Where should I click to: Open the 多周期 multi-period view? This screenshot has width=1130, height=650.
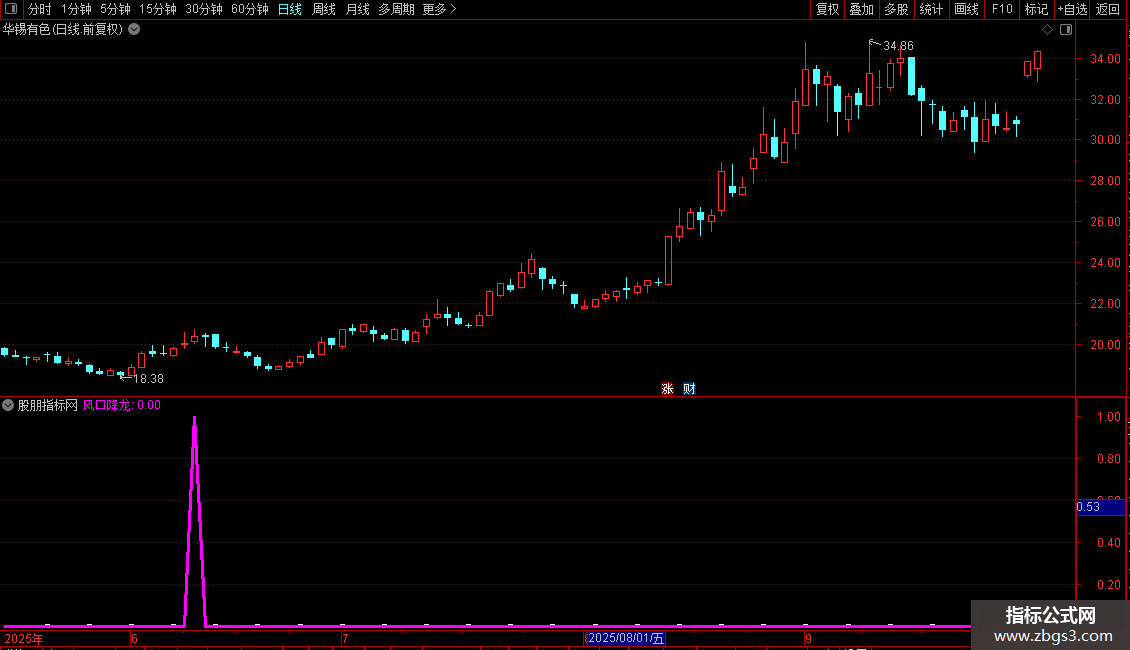[x=396, y=9]
